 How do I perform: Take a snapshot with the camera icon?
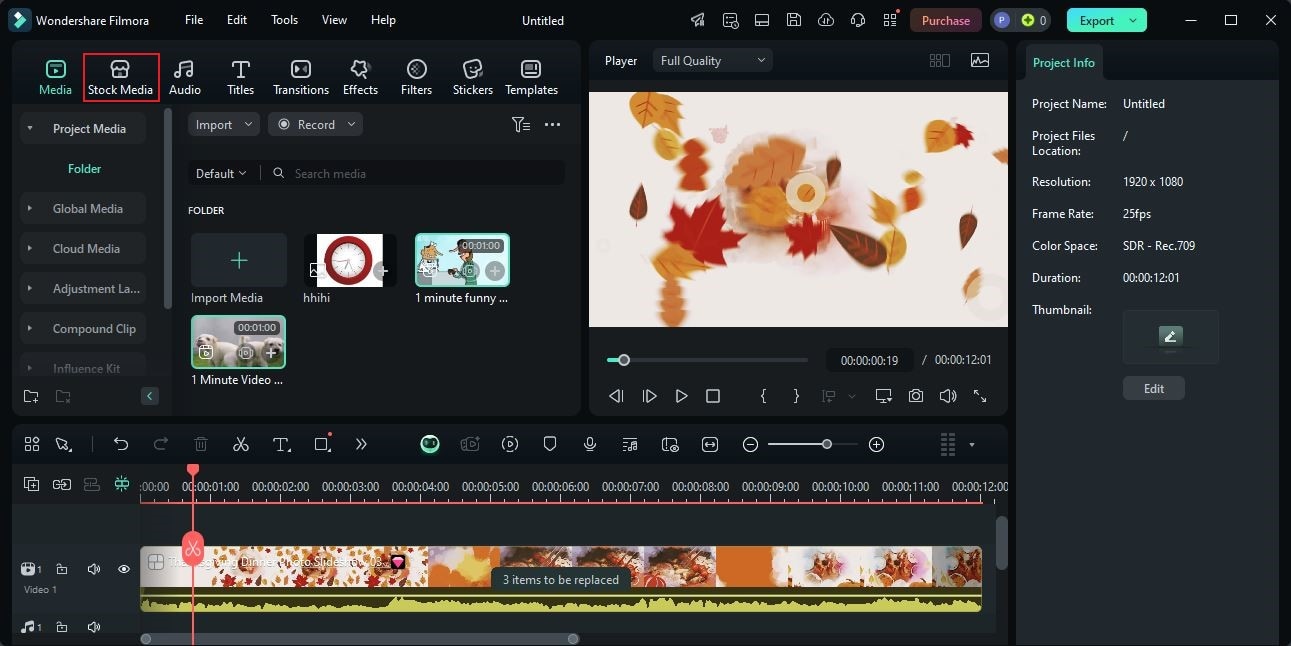916,396
